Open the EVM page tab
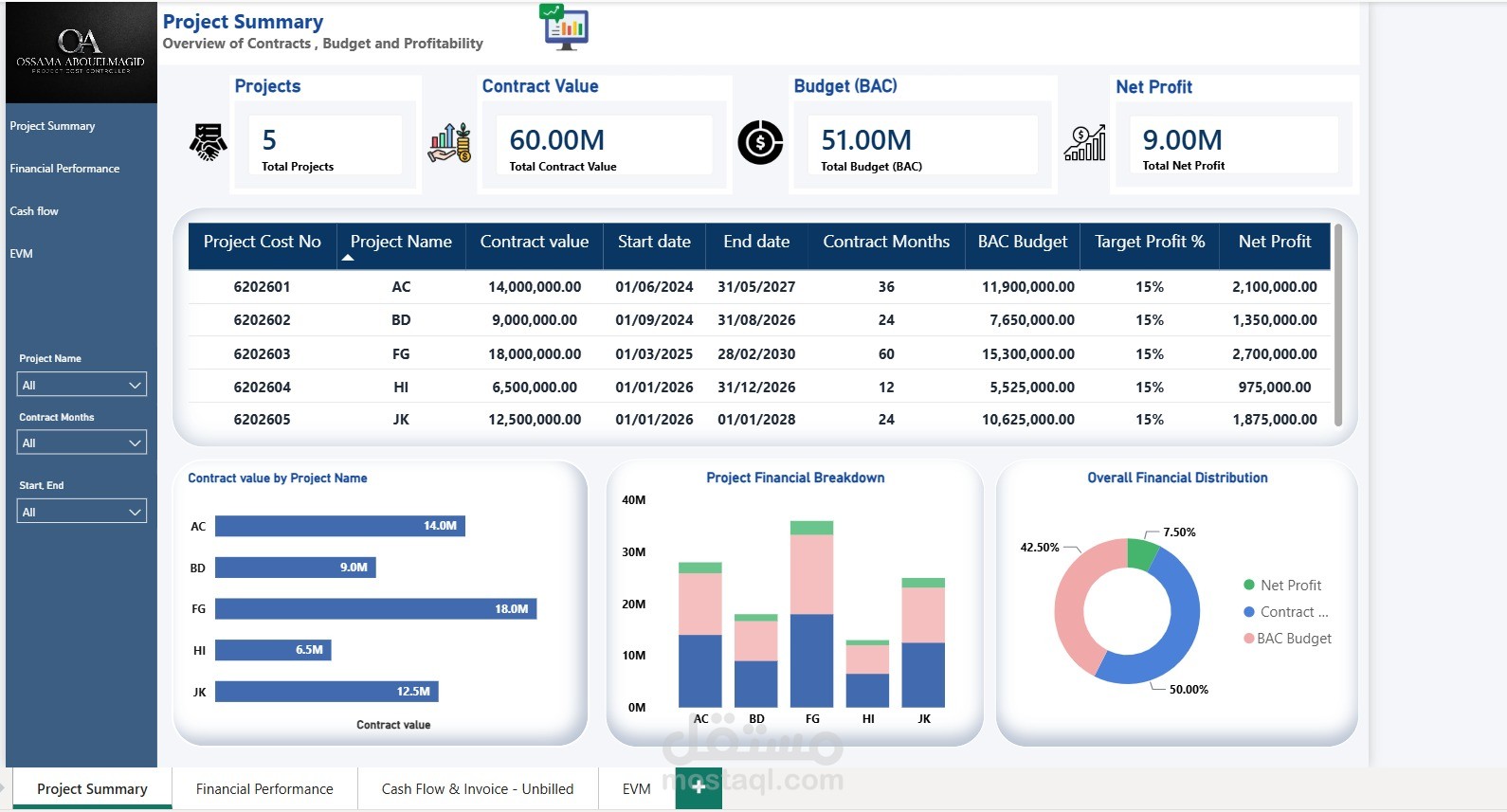1507x812 pixels. (637, 788)
